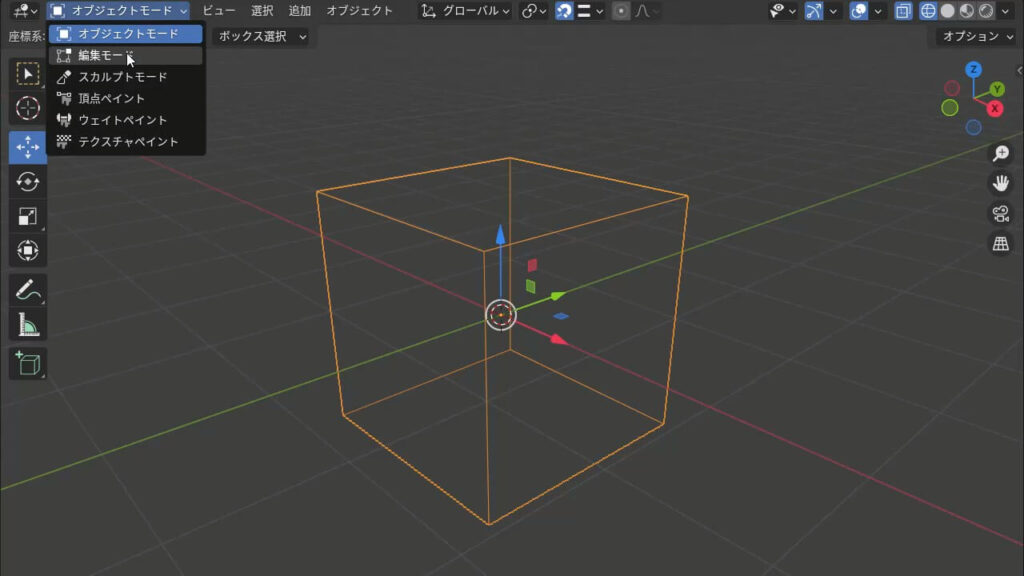Open the オブジェクト menu in header
The width and height of the screenshot is (1024, 576).
point(359,10)
